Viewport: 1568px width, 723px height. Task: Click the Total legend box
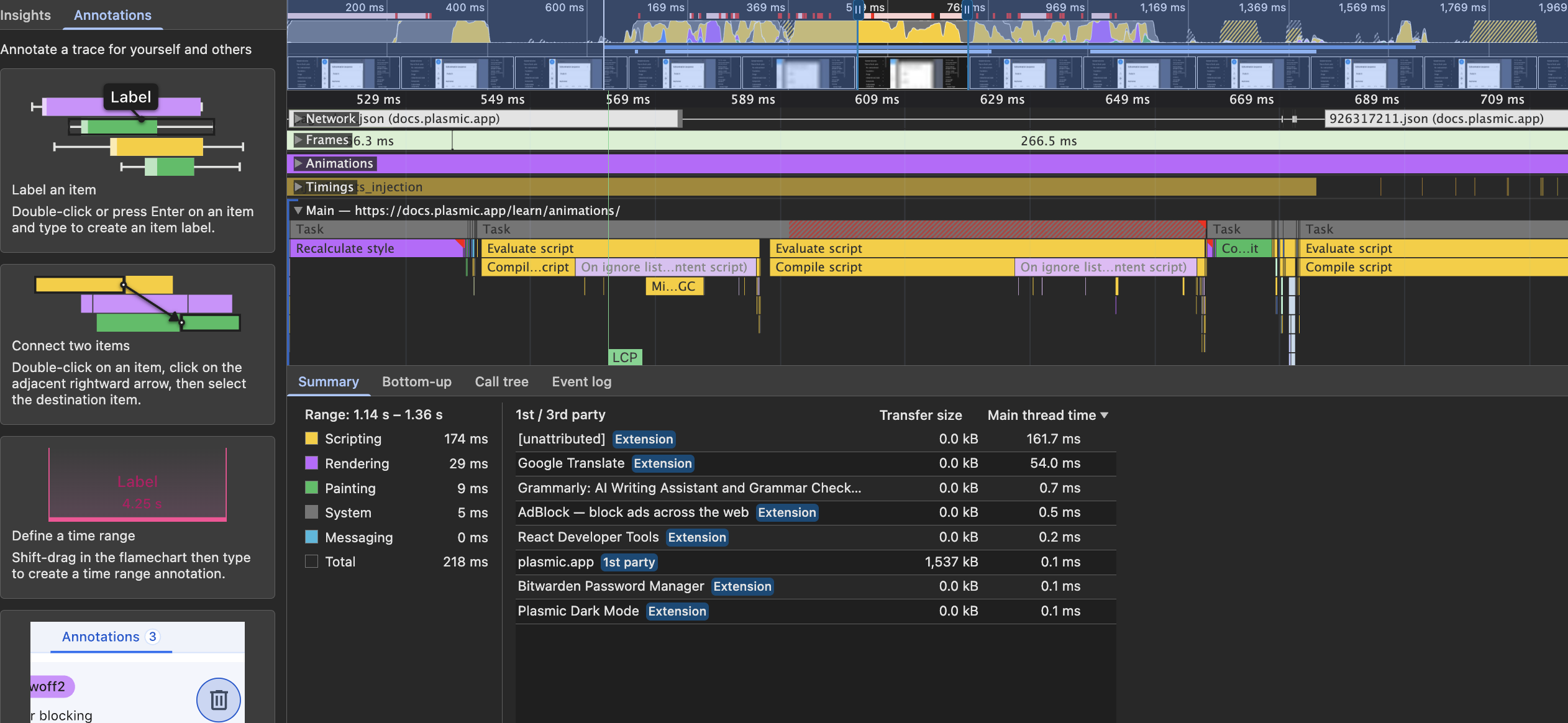(x=311, y=562)
